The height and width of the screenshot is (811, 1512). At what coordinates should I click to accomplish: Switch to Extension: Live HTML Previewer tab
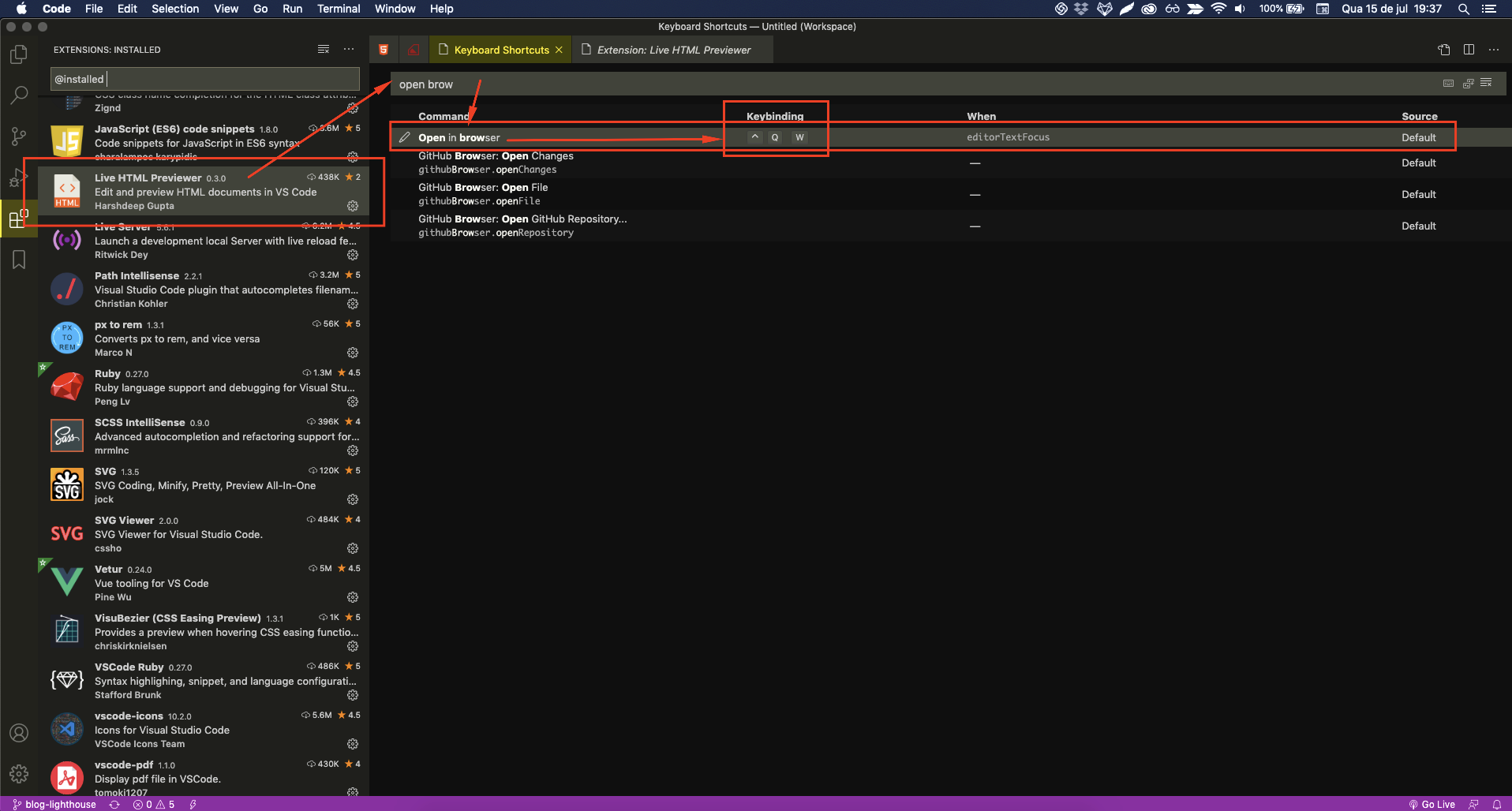coord(672,50)
